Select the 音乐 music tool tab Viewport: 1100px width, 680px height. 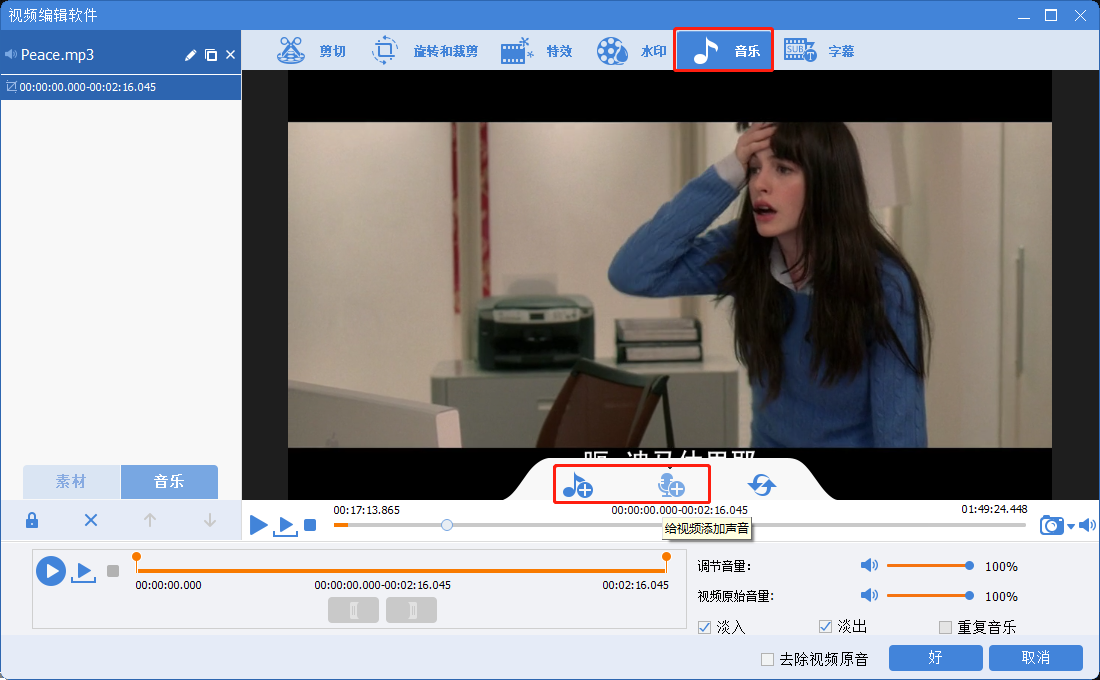pyautogui.click(x=724, y=50)
